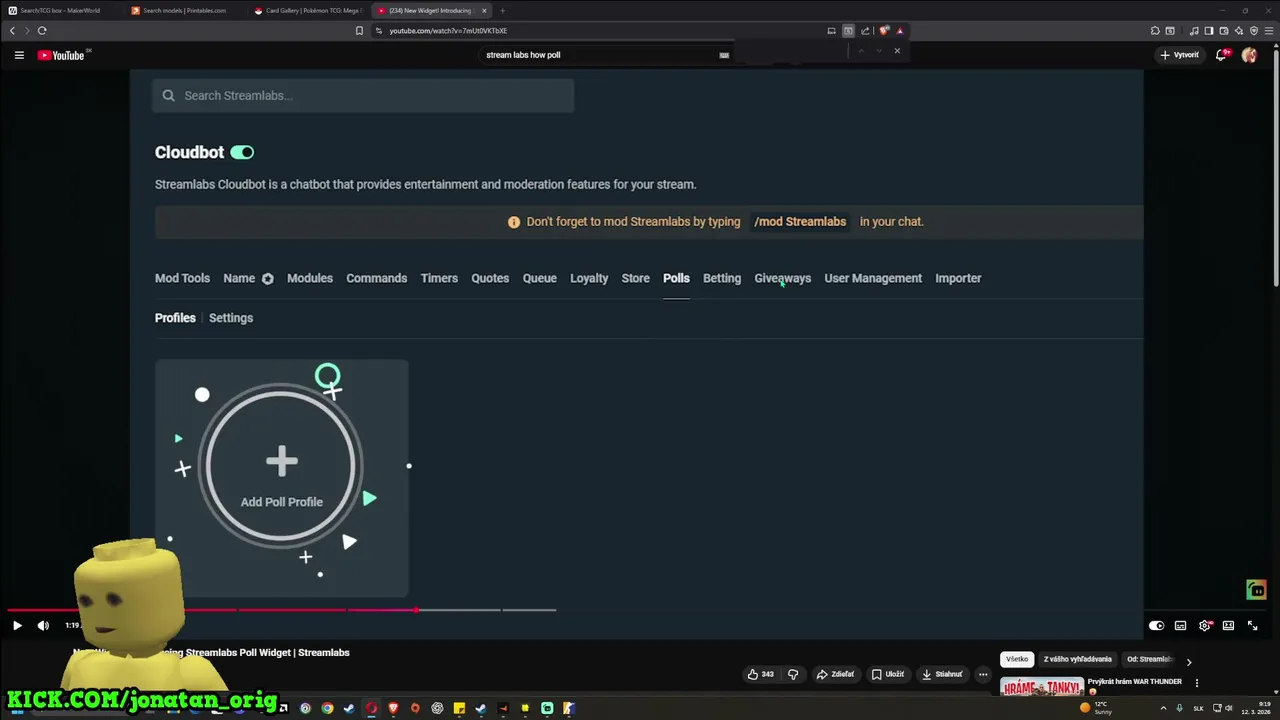Turn on subtitles in the video player
Image resolution: width=1280 pixels, height=720 pixels.
[1181, 625]
